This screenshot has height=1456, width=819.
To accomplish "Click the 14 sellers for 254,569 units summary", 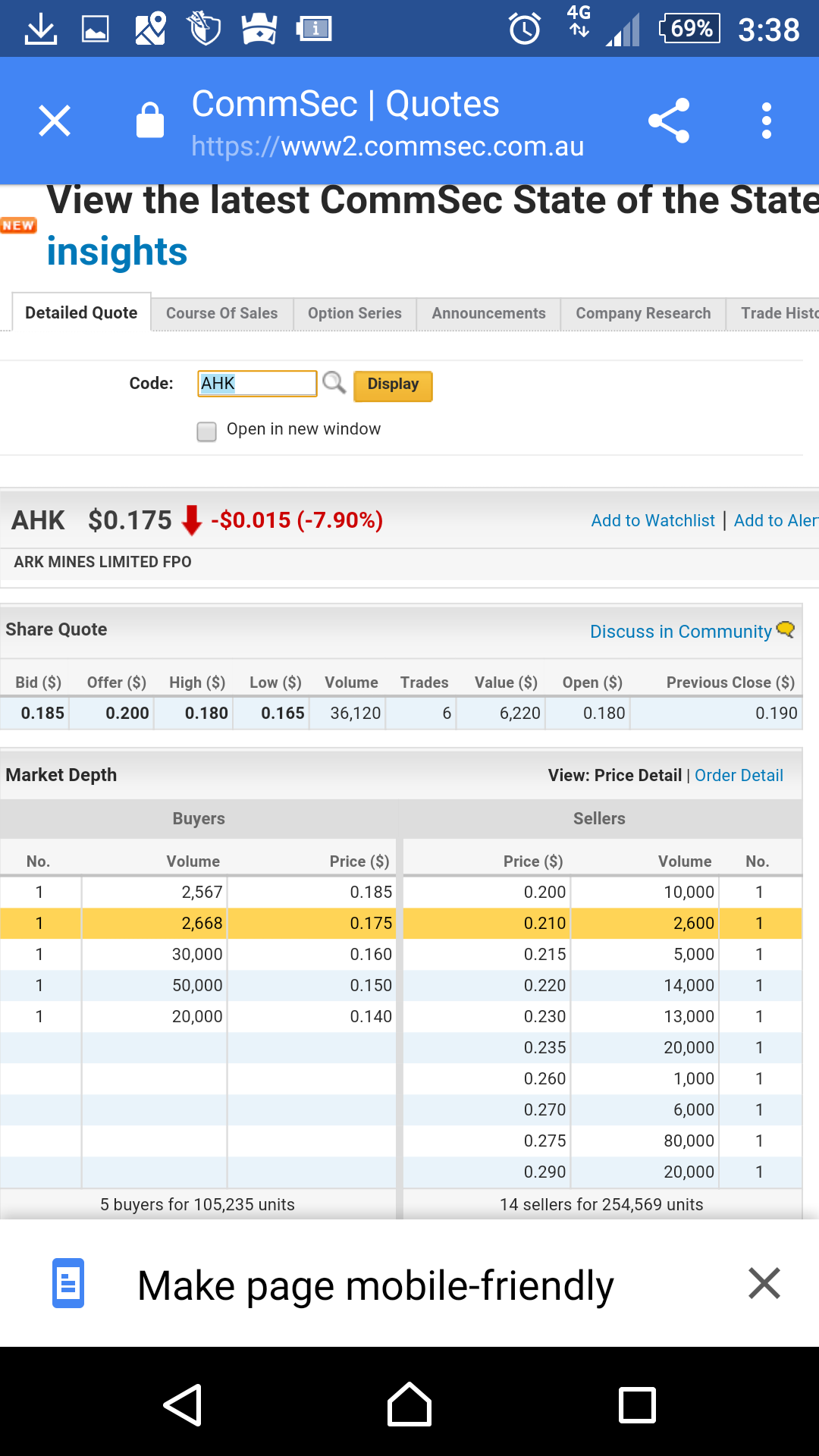I will (601, 1204).
